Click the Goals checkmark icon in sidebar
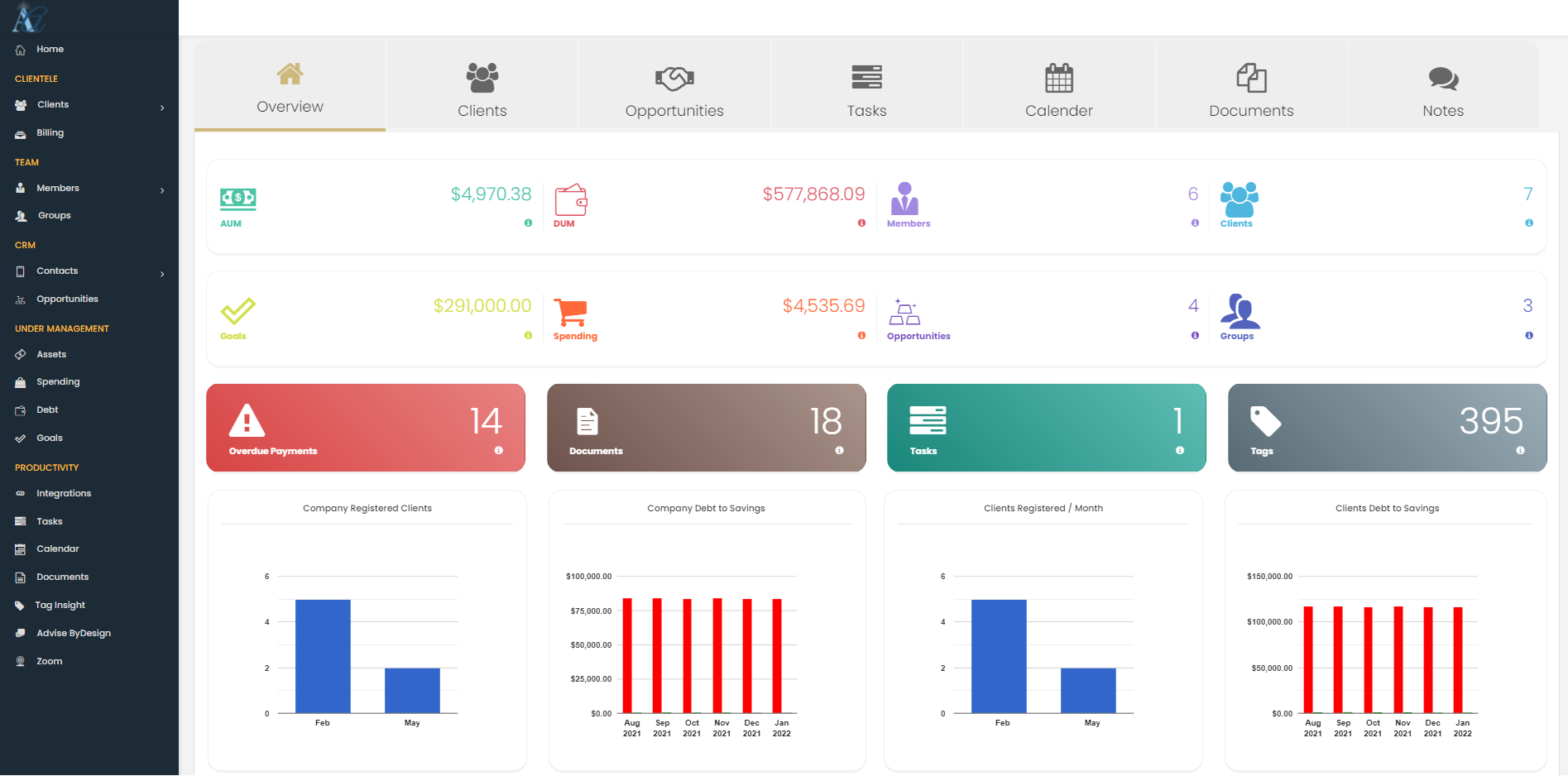The height and width of the screenshot is (776, 1568). point(21,438)
